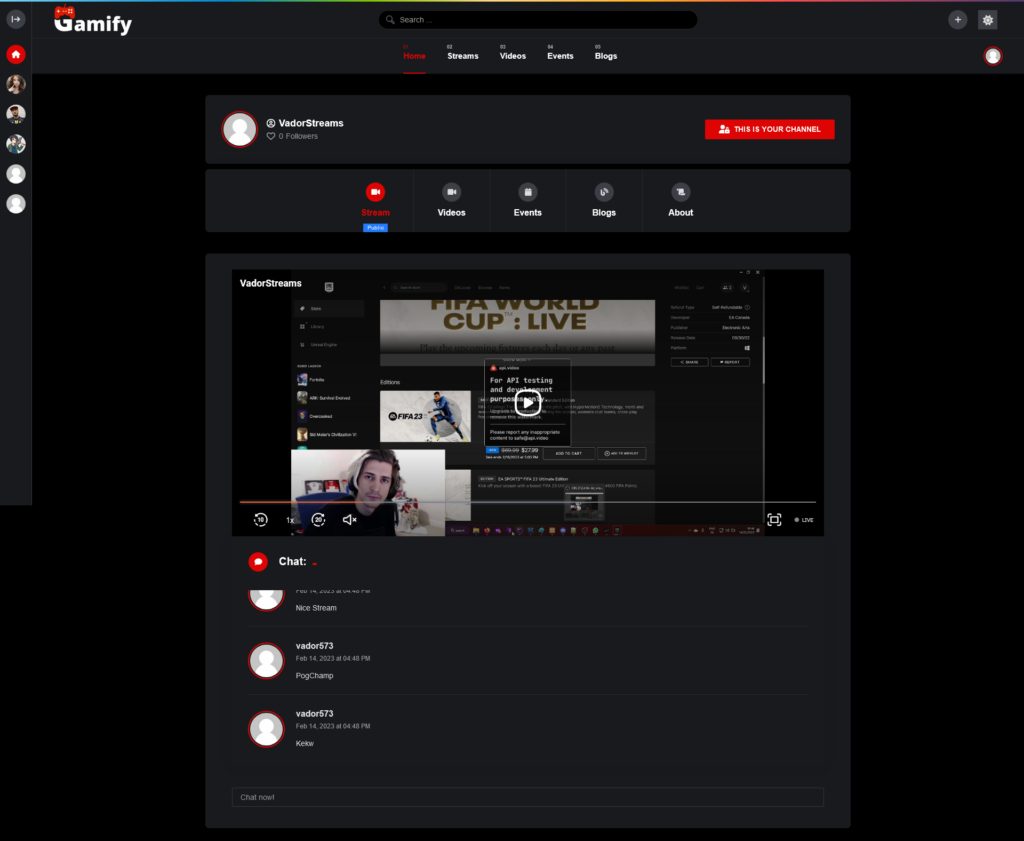Open Home tab in top navigation
The height and width of the screenshot is (841, 1024).
pyautogui.click(x=414, y=56)
